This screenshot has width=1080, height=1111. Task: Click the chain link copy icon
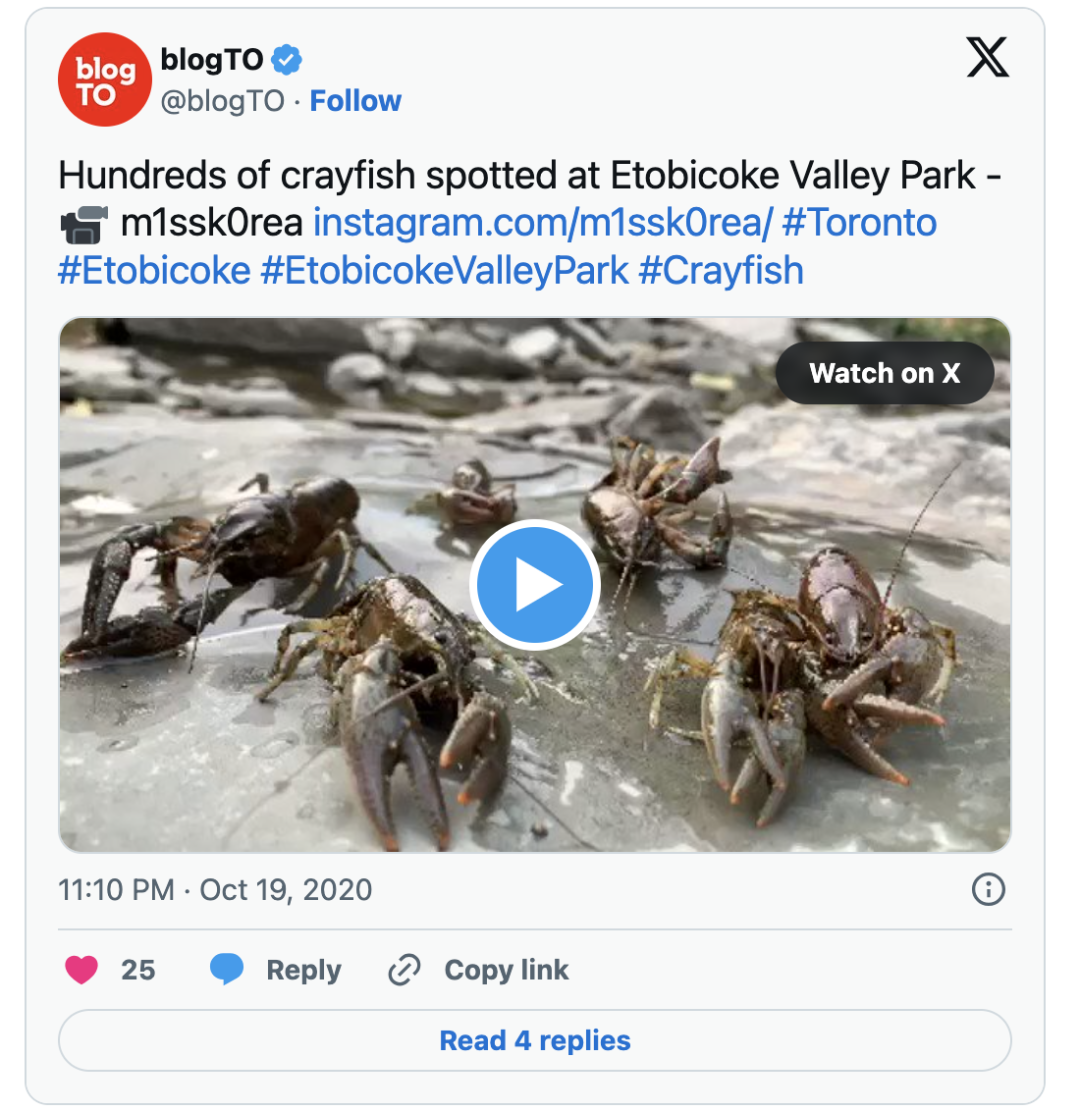(x=404, y=970)
